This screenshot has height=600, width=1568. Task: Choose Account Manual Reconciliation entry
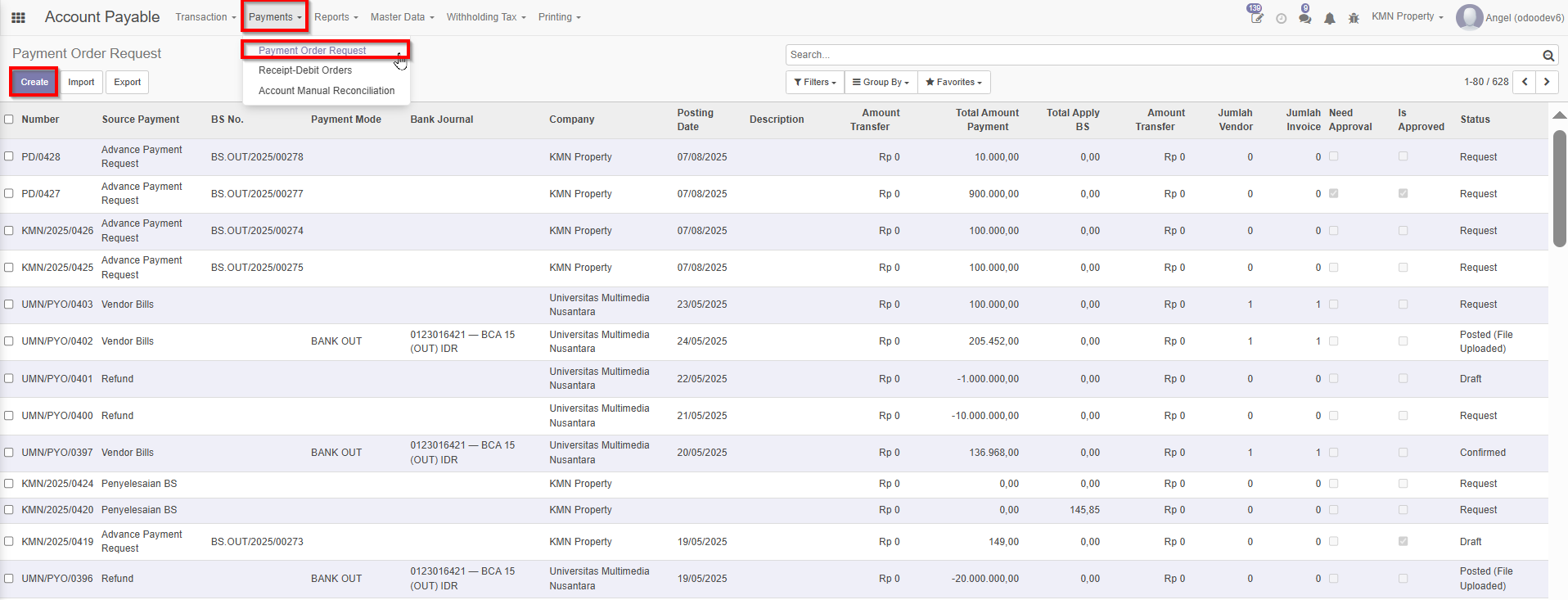327,91
